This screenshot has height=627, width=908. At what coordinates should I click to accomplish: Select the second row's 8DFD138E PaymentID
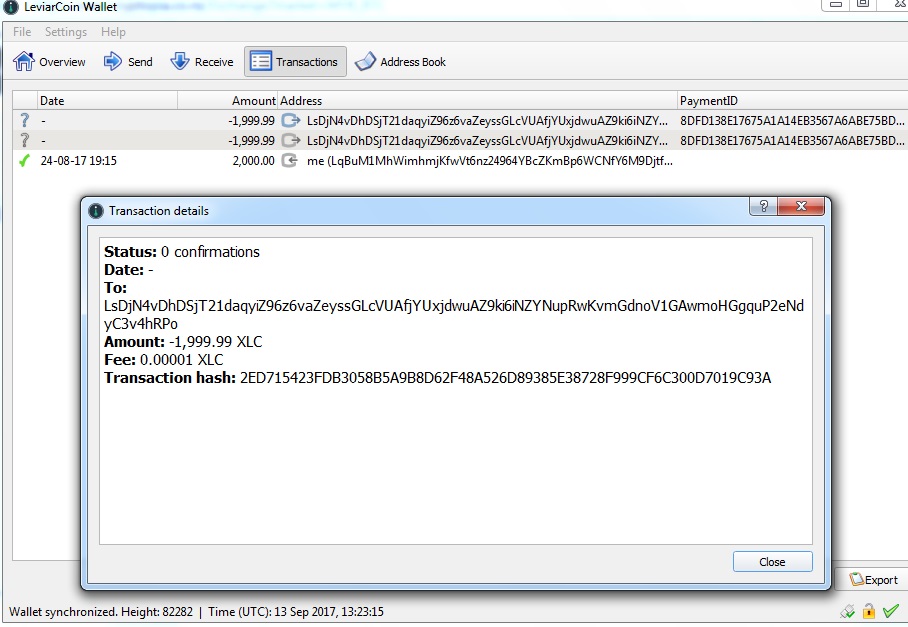(x=792, y=141)
